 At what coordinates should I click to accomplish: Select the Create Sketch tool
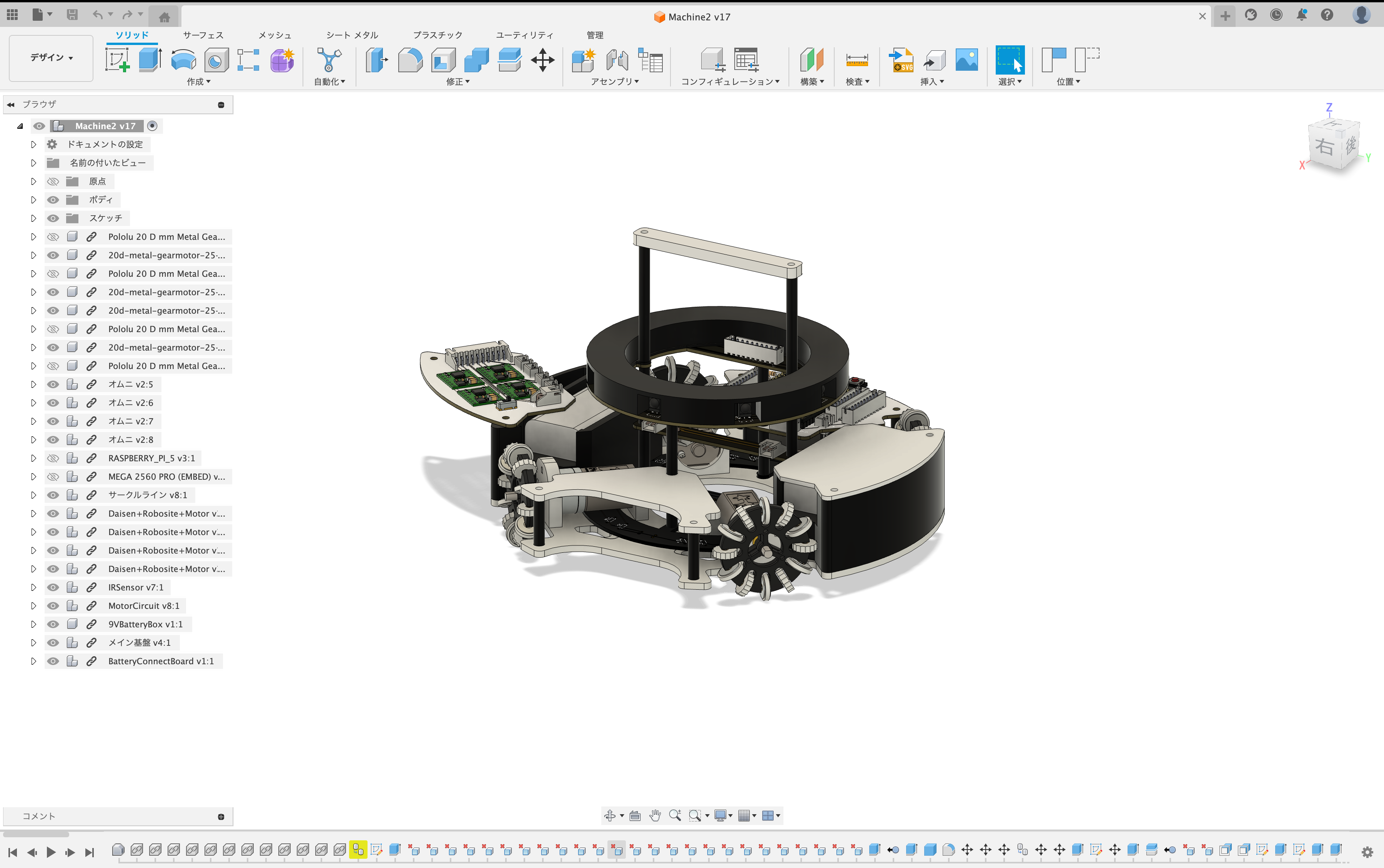pos(117,60)
